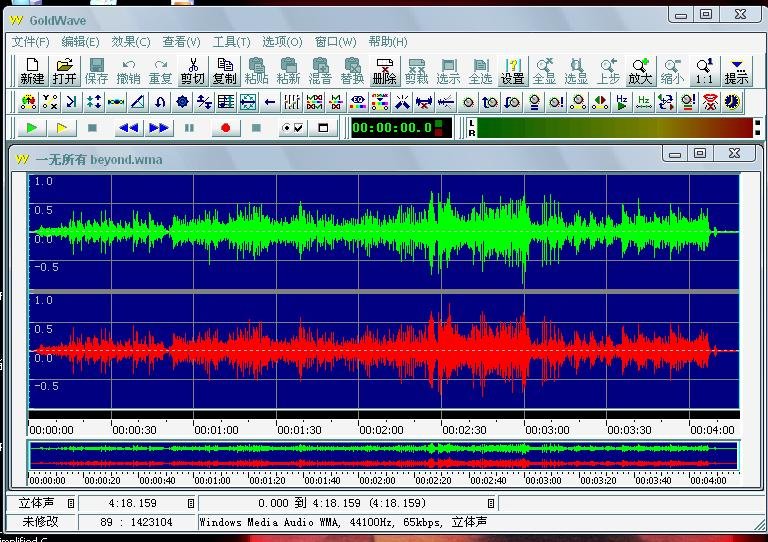The width and height of the screenshot is (768, 542).
Task: Open the 提示 (Cue) dropdown button
Action: pos(736,71)
